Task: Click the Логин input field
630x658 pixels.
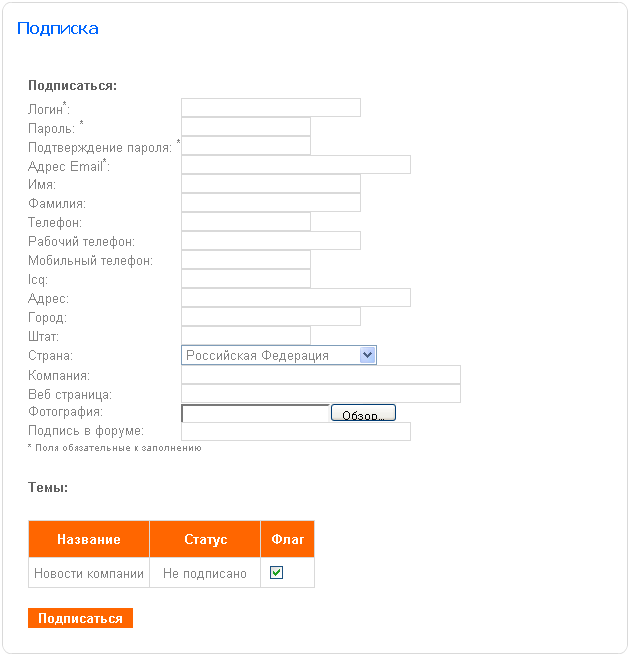Action: (270, 108)
